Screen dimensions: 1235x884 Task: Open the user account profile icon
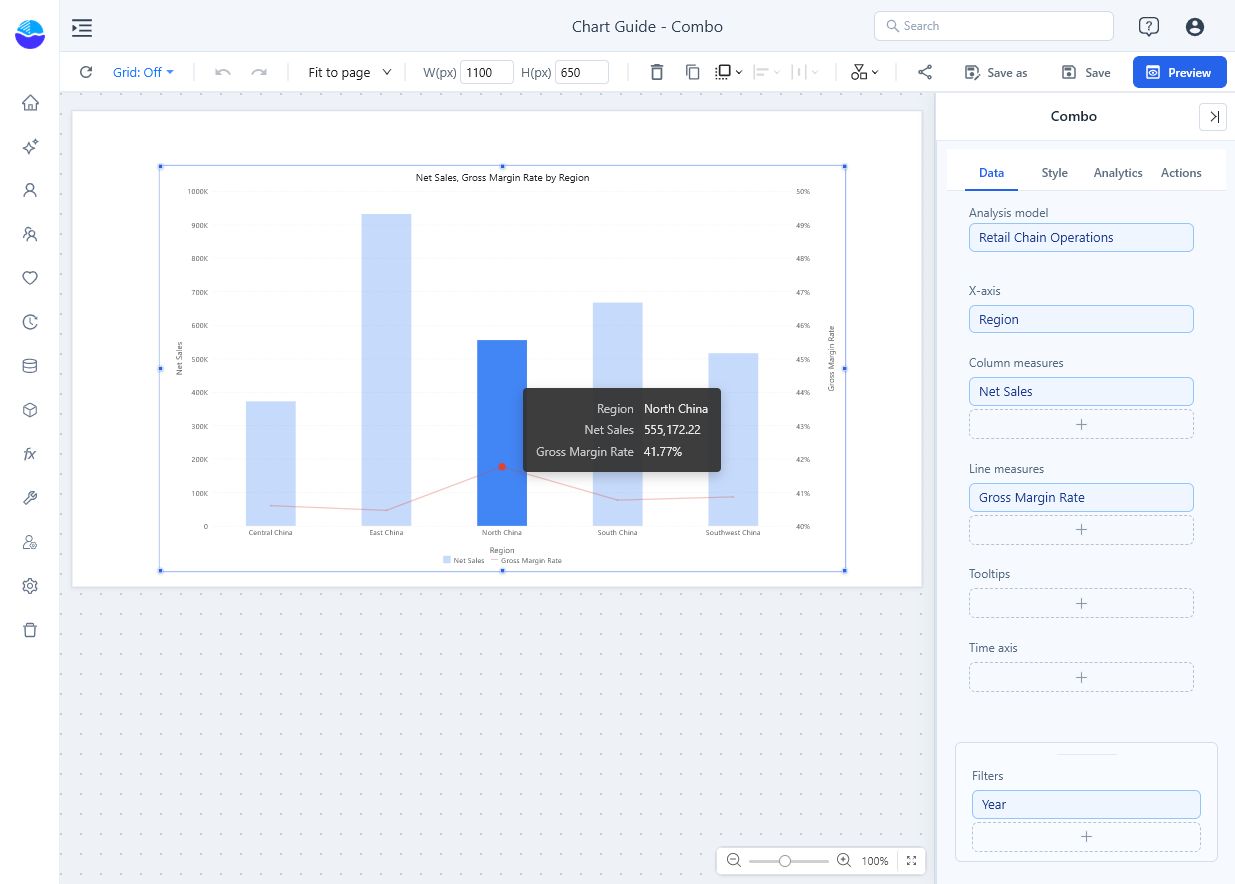coord(1194,27)
